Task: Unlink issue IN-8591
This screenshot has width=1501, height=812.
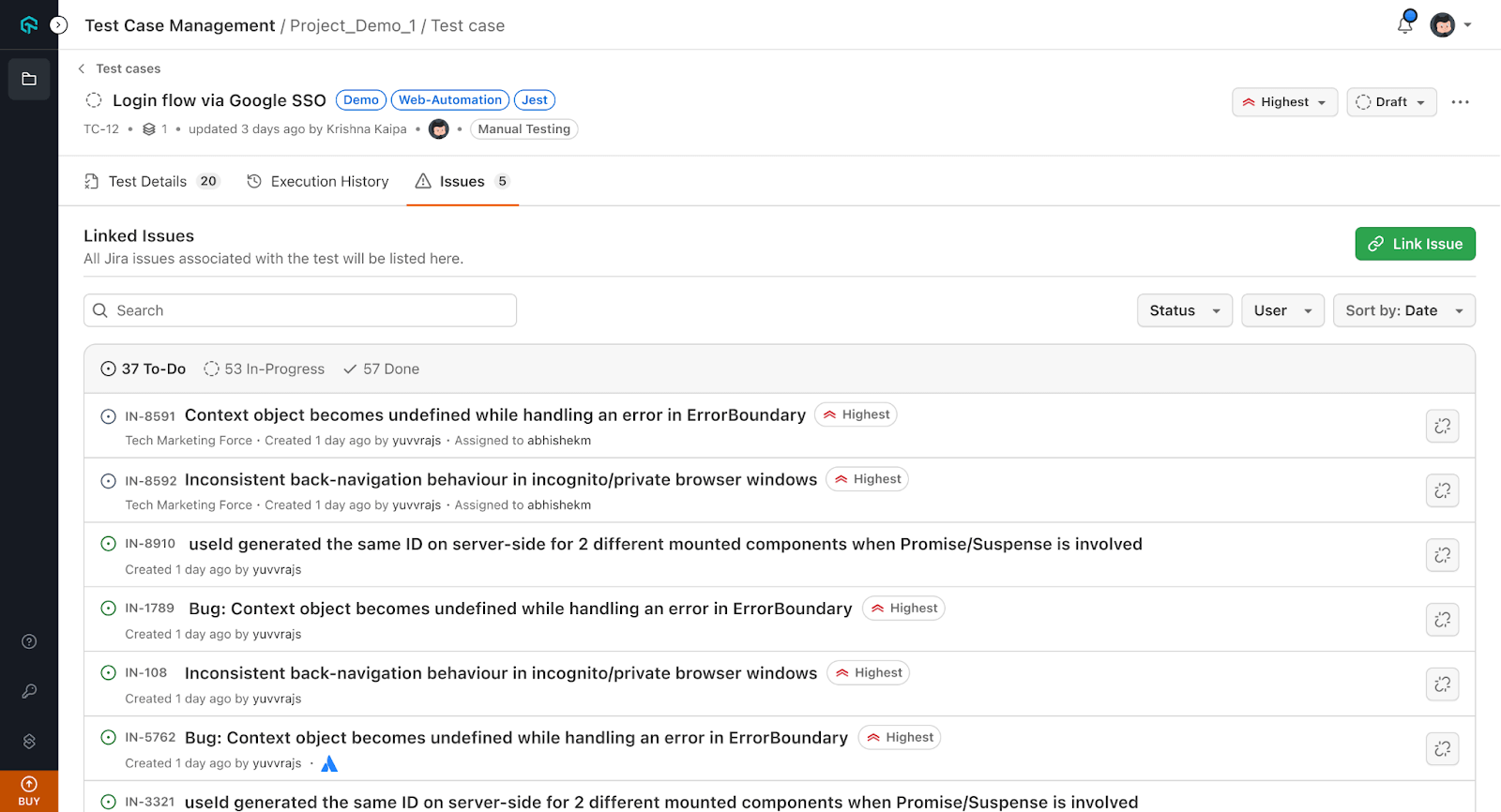Action: (x=1443, y=427)
